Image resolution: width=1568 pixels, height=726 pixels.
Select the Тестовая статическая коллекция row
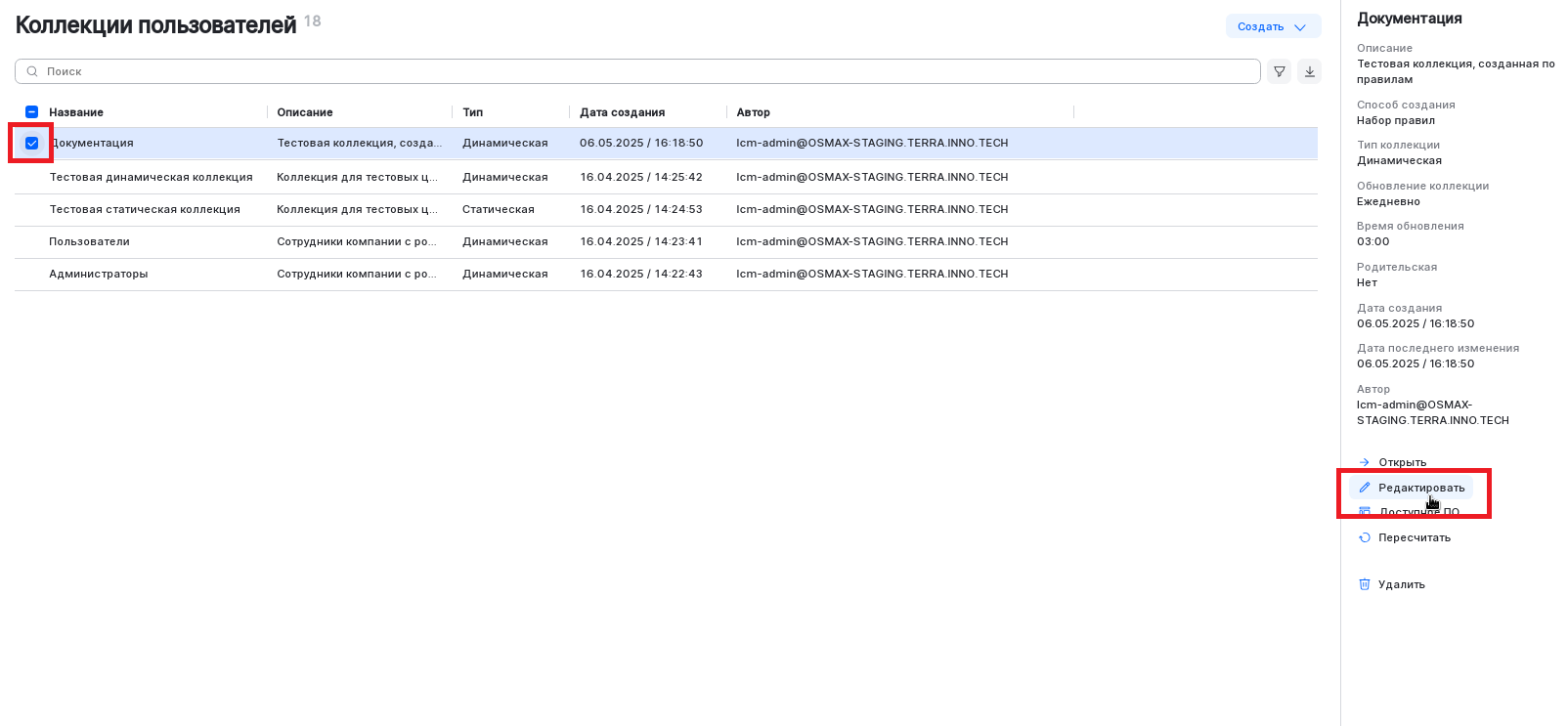coord(145,209)
